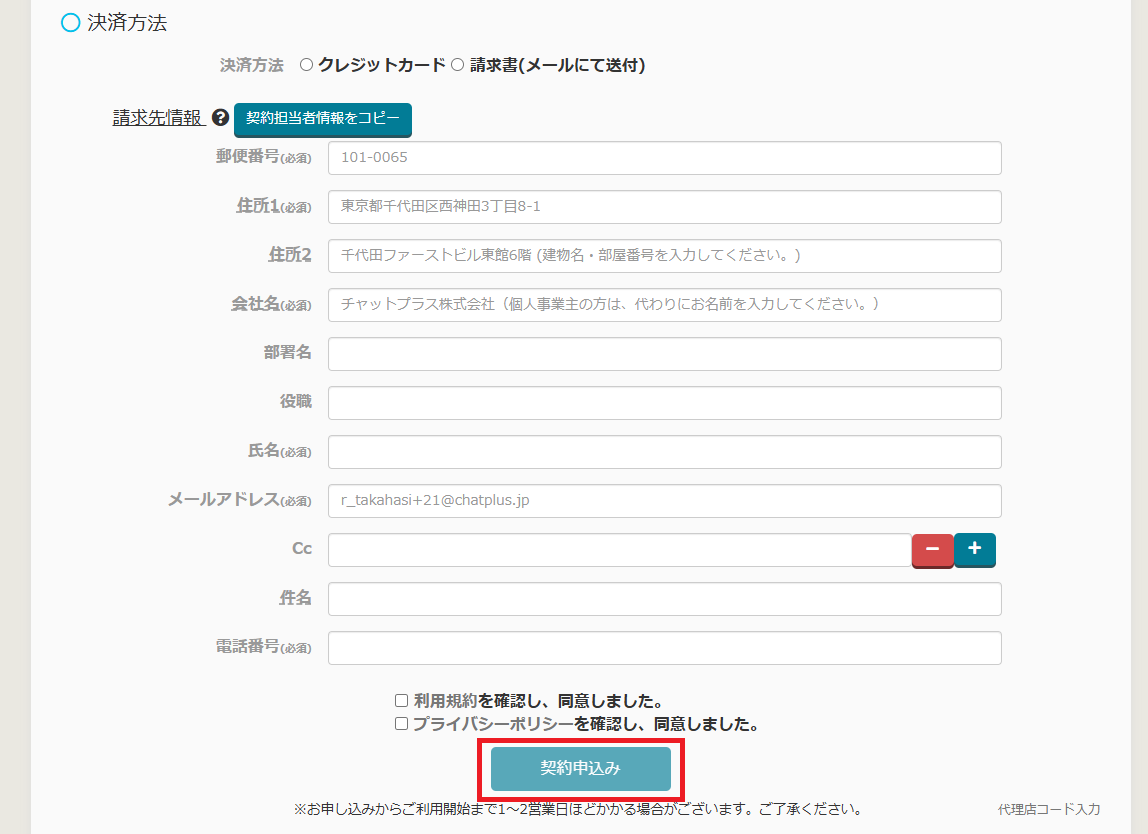Check the プライバシーポリシー agreement checkbox
Viewport: 1148px width, 834px height.
pyautogui.click(x=401, y=724)
